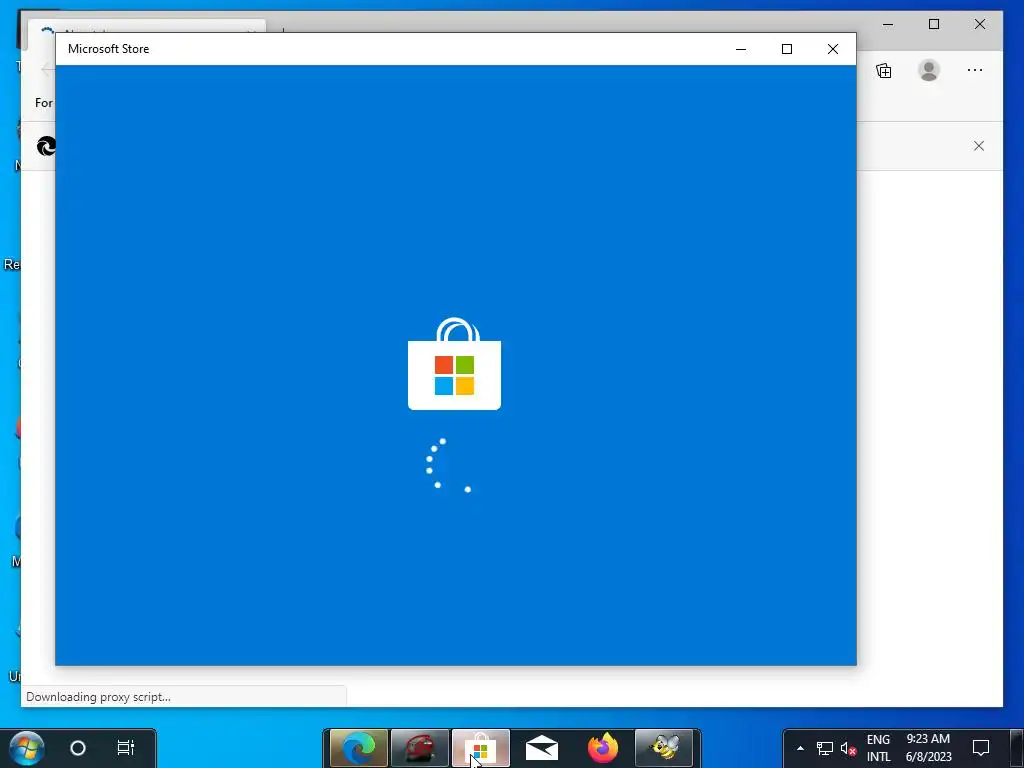The width and height of the screenshot is (1024, 768).
Task: Click the Microsoft Store title text
Action: pos(108,49)
